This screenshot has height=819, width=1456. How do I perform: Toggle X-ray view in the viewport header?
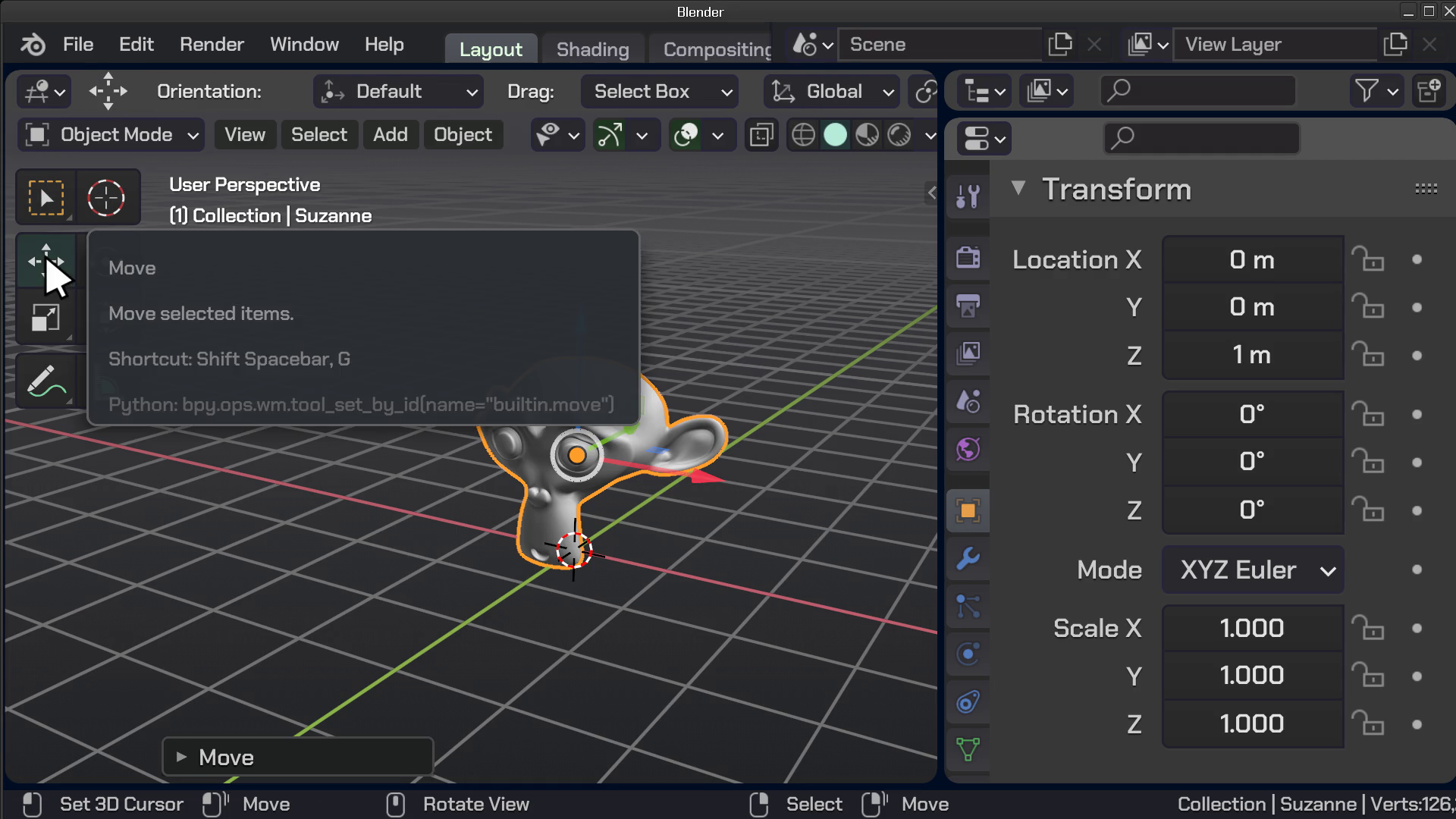(x=761, y=135)
